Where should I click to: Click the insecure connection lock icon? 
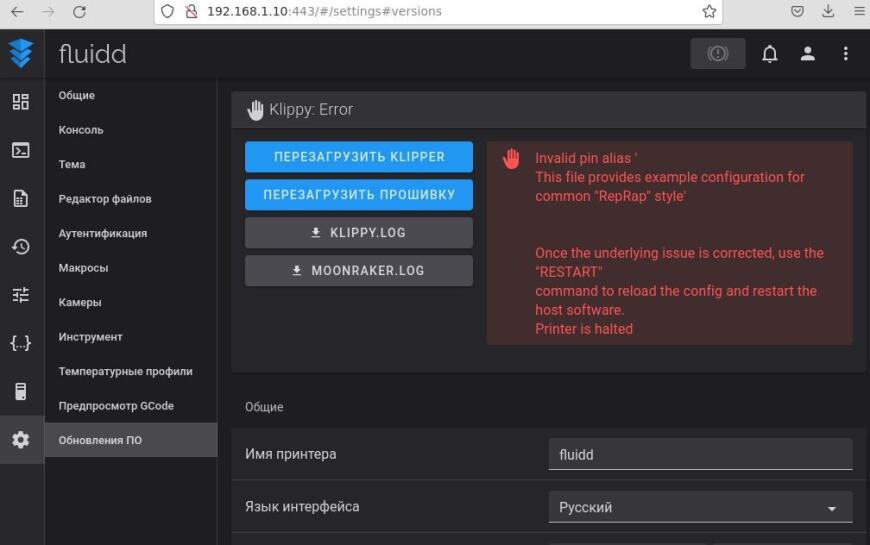click(191, 11)
